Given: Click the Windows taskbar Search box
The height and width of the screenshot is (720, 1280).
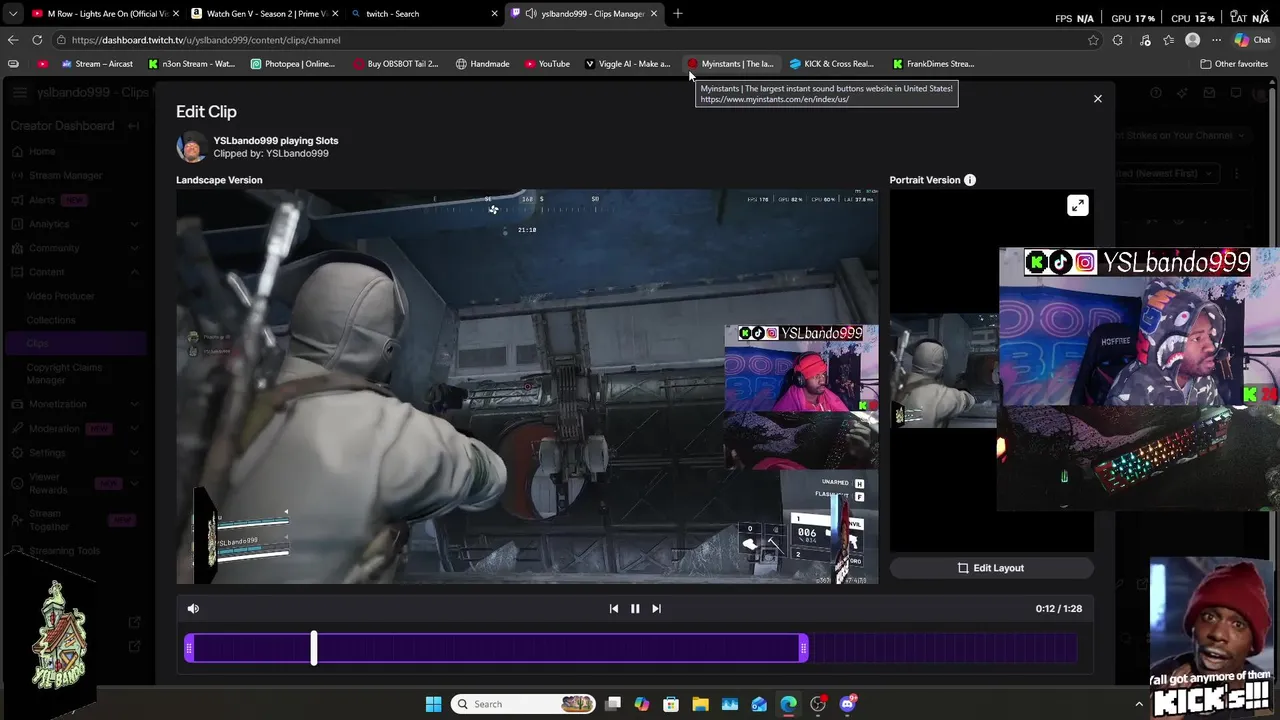Looking at the screenshot, I should pos(524,704).
